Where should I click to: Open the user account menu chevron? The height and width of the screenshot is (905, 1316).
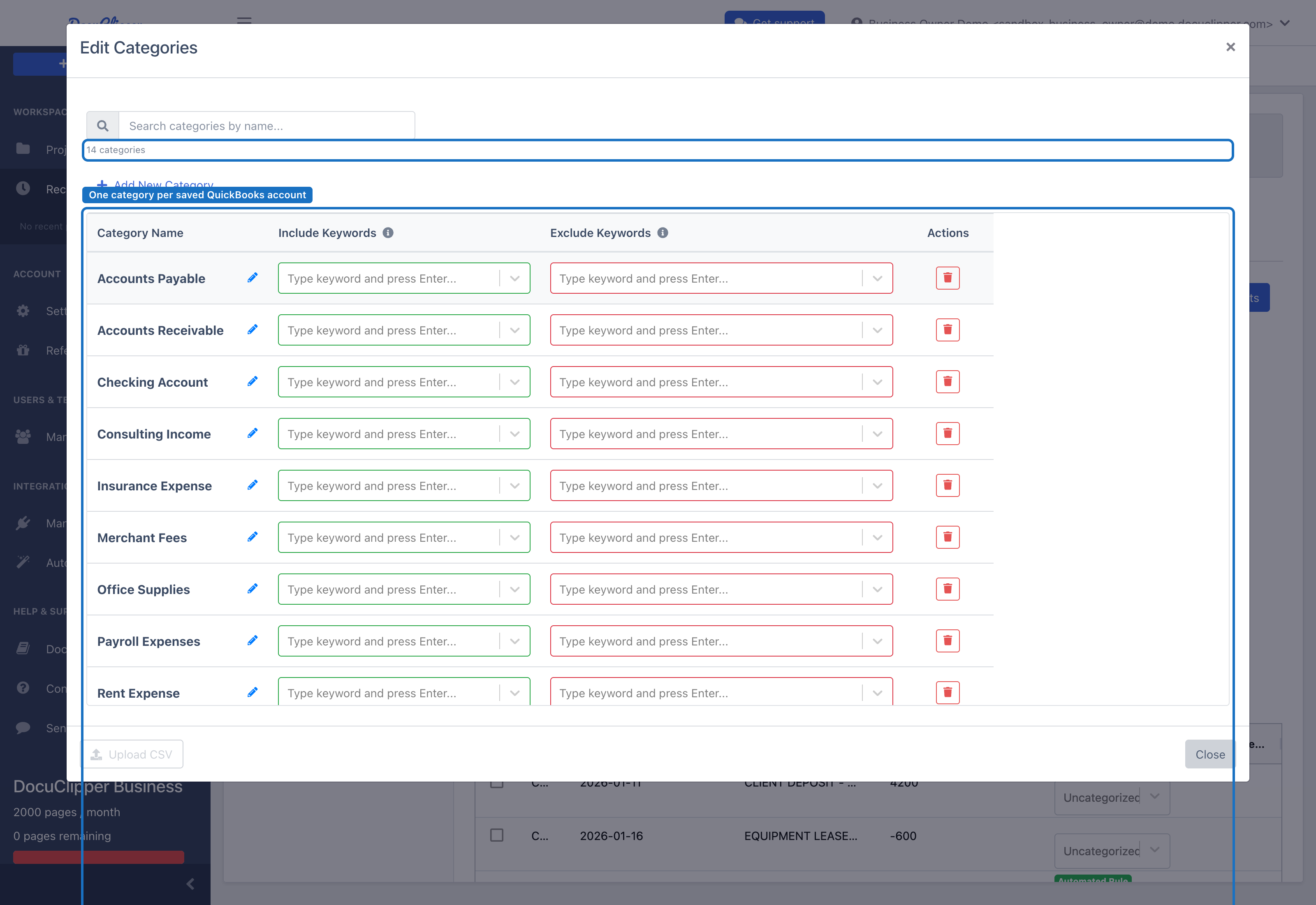pyautogui.click(x=1285, y=23)
